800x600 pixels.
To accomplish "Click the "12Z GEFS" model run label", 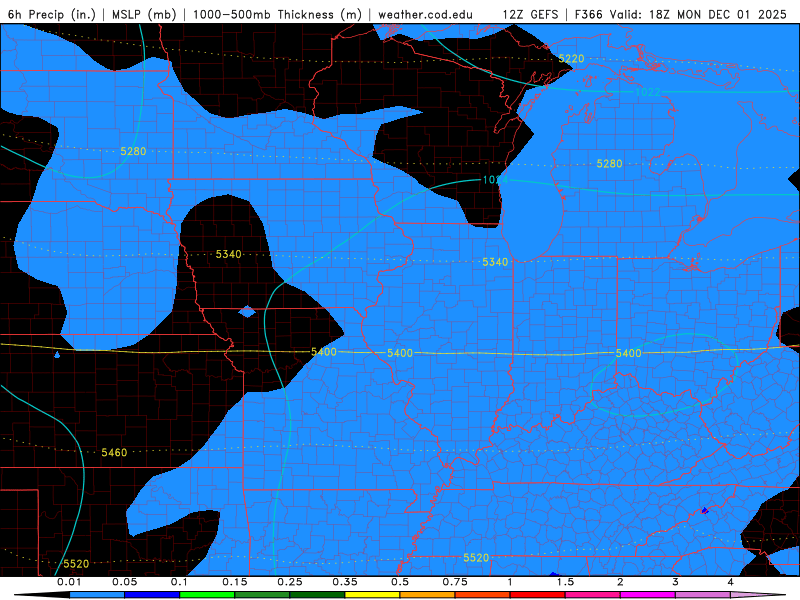I will 530,14.
